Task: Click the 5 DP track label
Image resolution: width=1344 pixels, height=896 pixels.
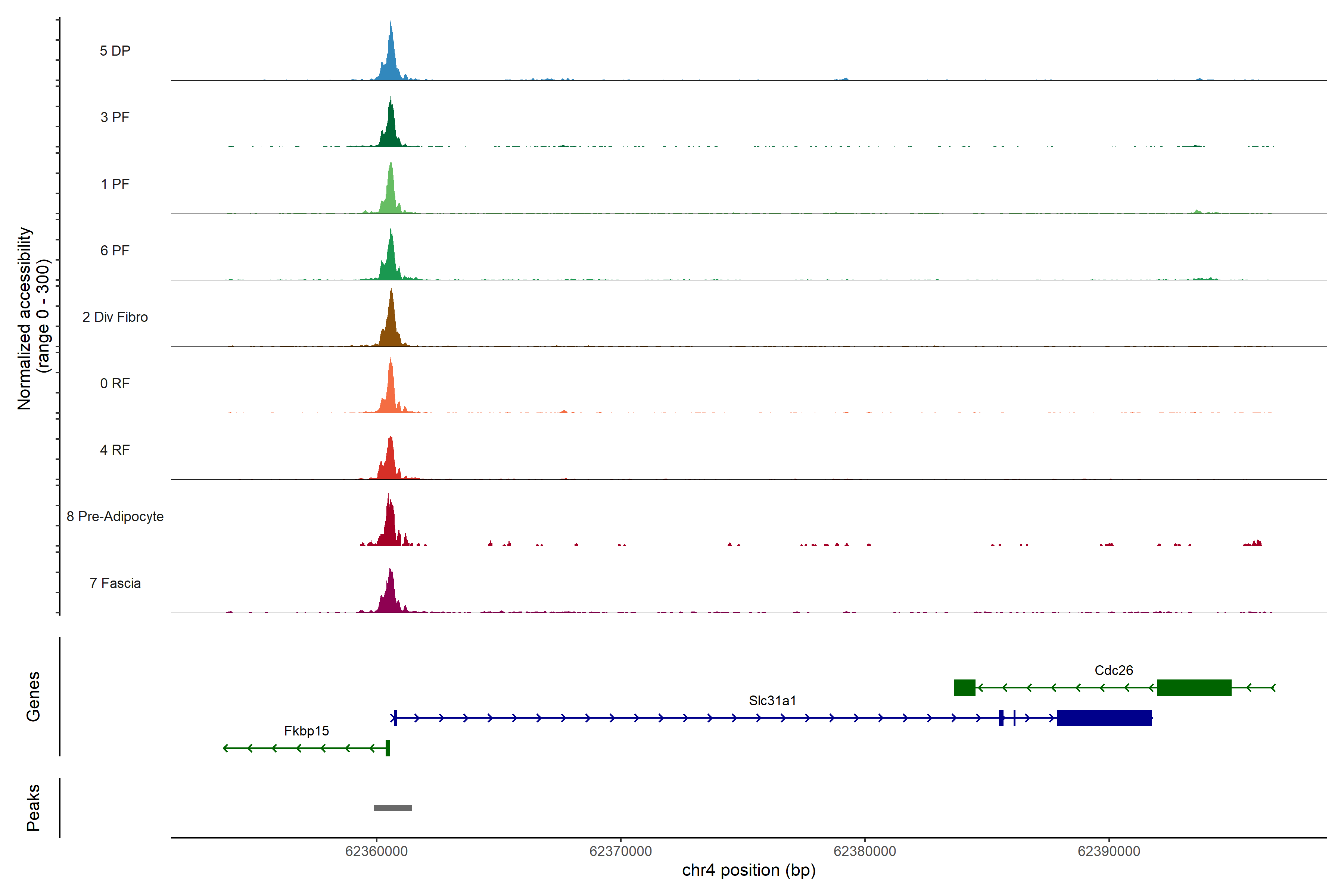Action: 115,51
